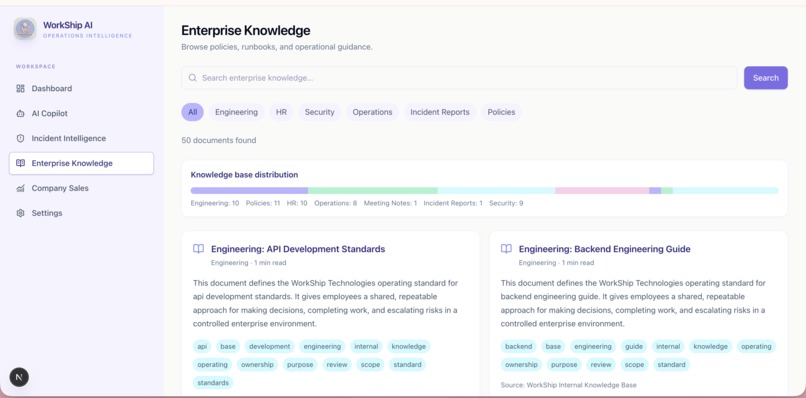Open Company Sales section

pyautogui.click(x=81, y=188)
